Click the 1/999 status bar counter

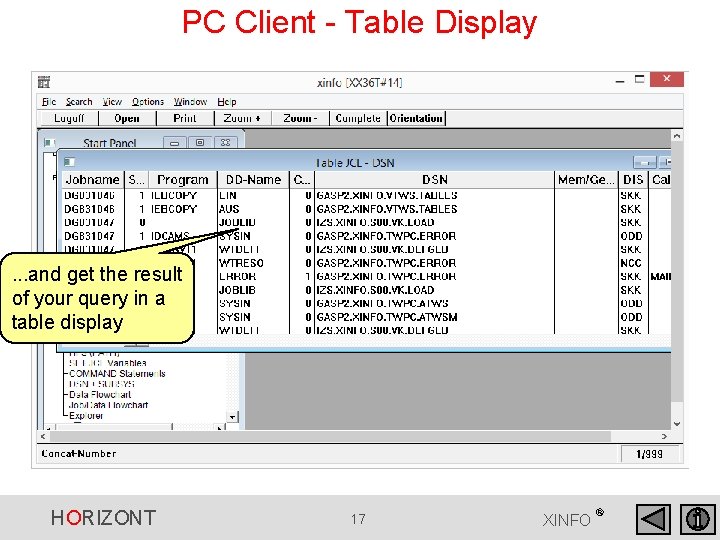pyautogui.click(x=649, y=454)
